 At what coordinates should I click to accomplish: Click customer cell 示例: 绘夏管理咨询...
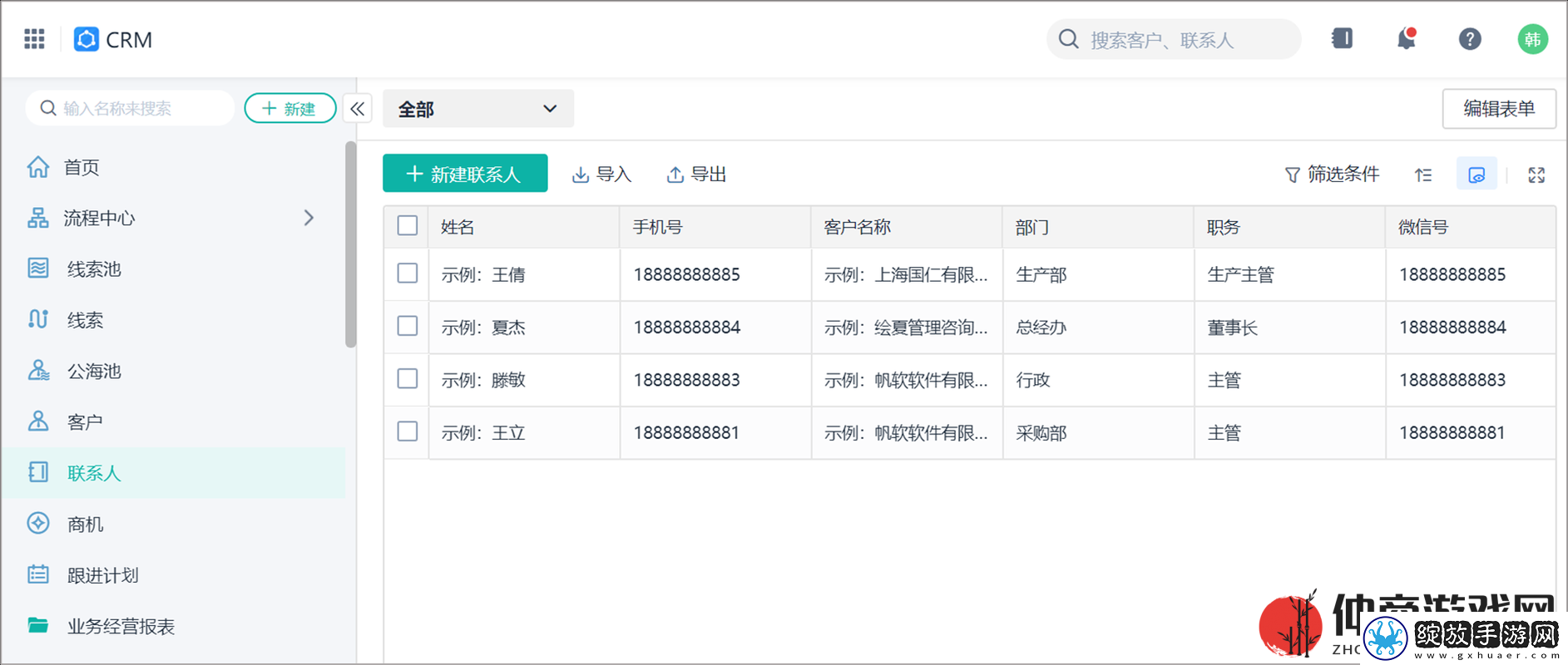click(907, 328)
